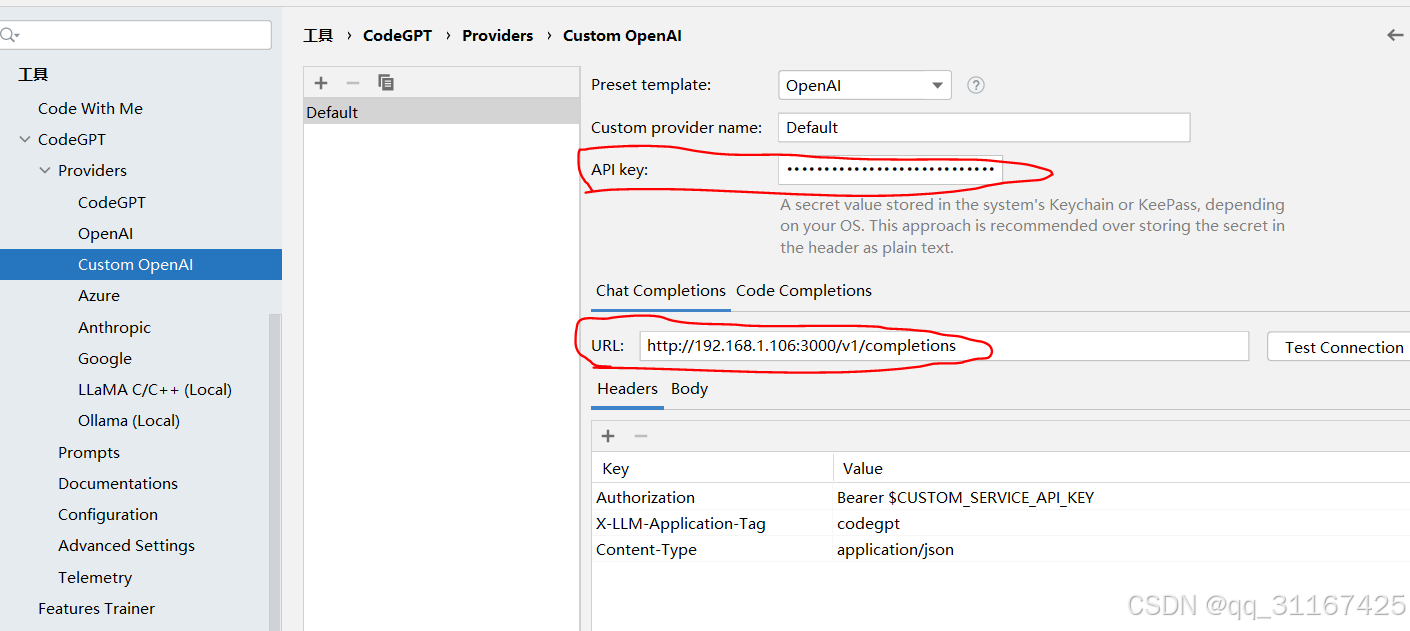The height and width of the screenshot is (631, 1410).
Task: Click the add header plus icon
Action: (x=608, y=436)
